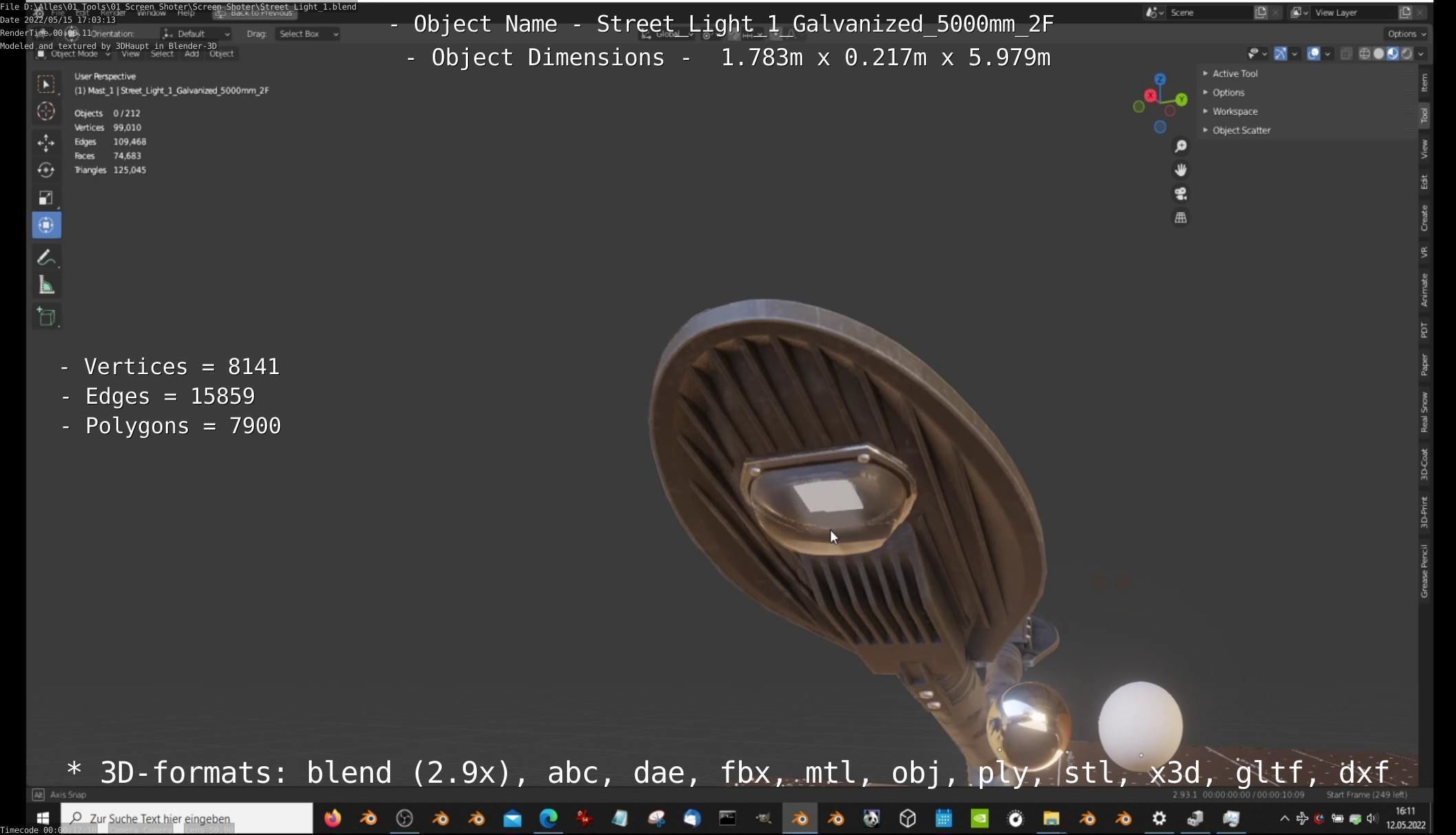Click the Zoom magnifier viewport button
This screenshot has height=835, width=1456.
1181,147
